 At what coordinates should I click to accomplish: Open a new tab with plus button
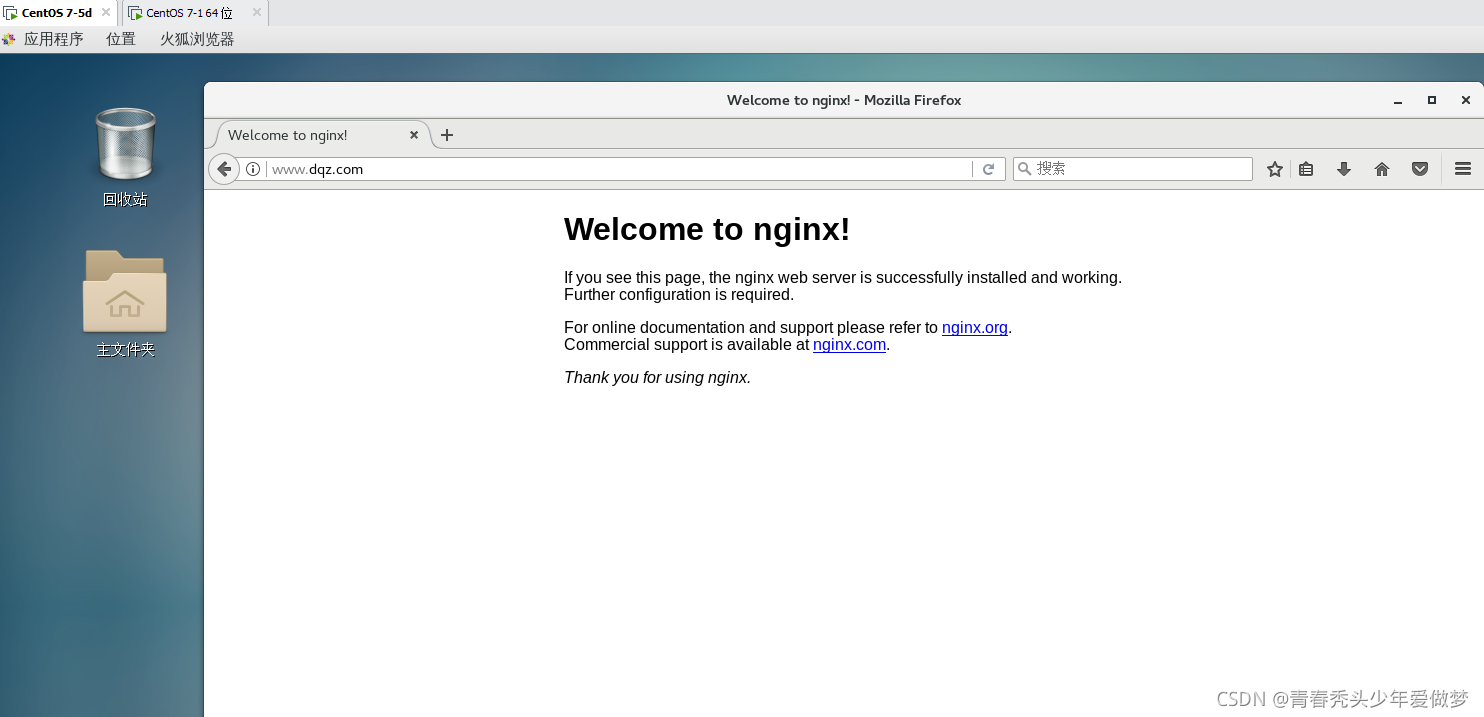click(447, 135)
